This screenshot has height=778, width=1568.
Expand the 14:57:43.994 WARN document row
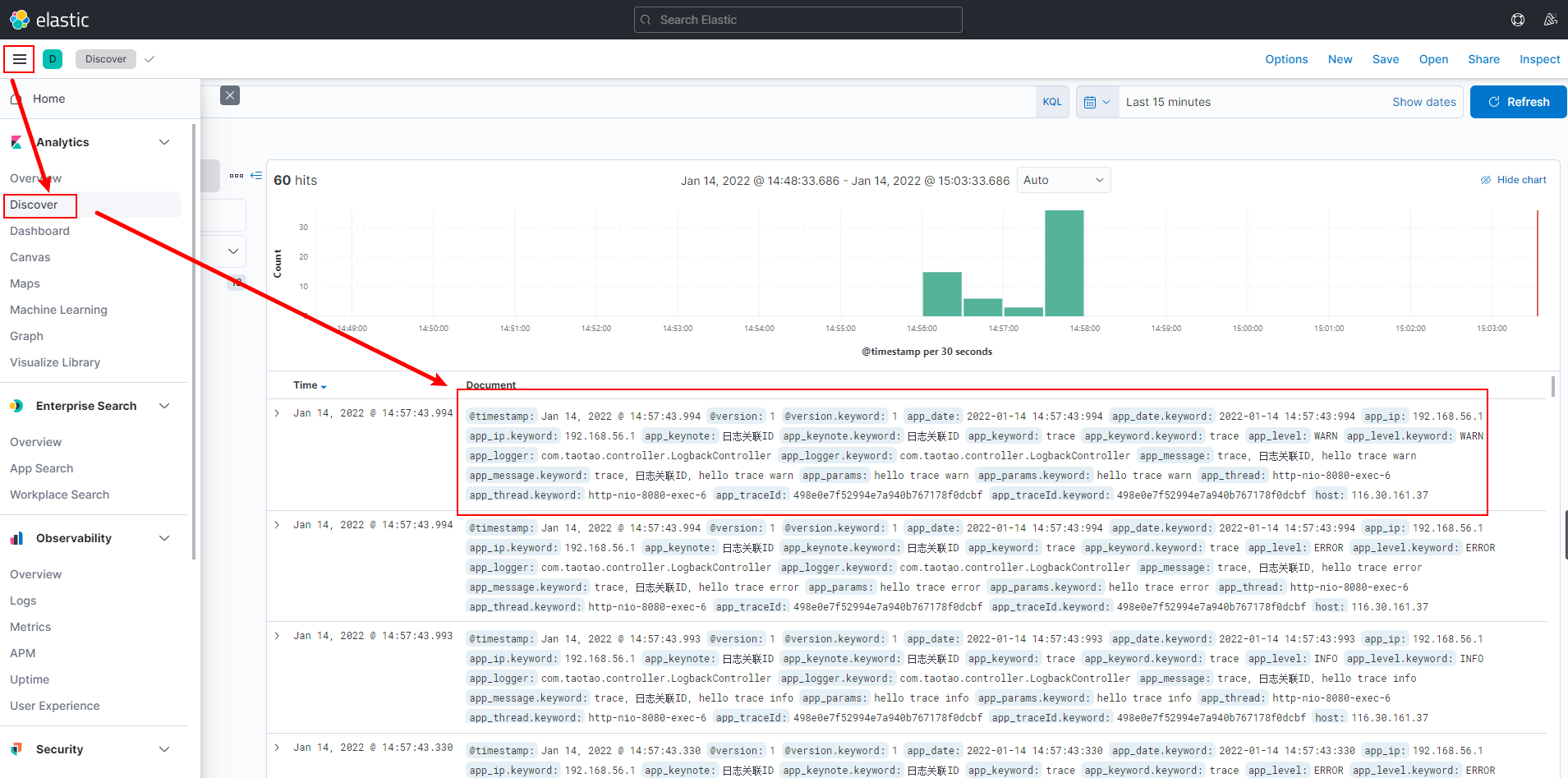[x=277, y=413]
